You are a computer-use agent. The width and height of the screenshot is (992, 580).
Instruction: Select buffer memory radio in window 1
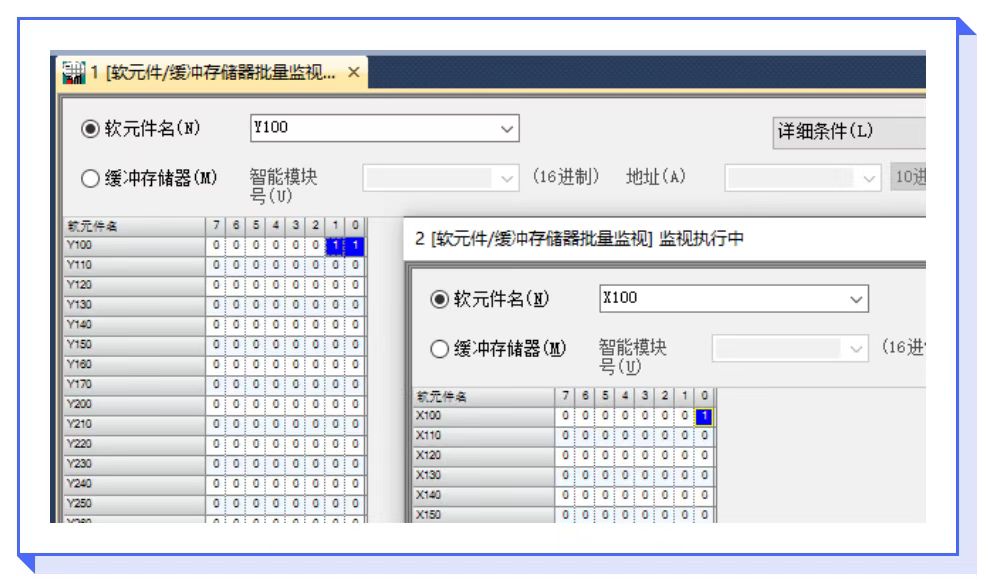[90, 179]
